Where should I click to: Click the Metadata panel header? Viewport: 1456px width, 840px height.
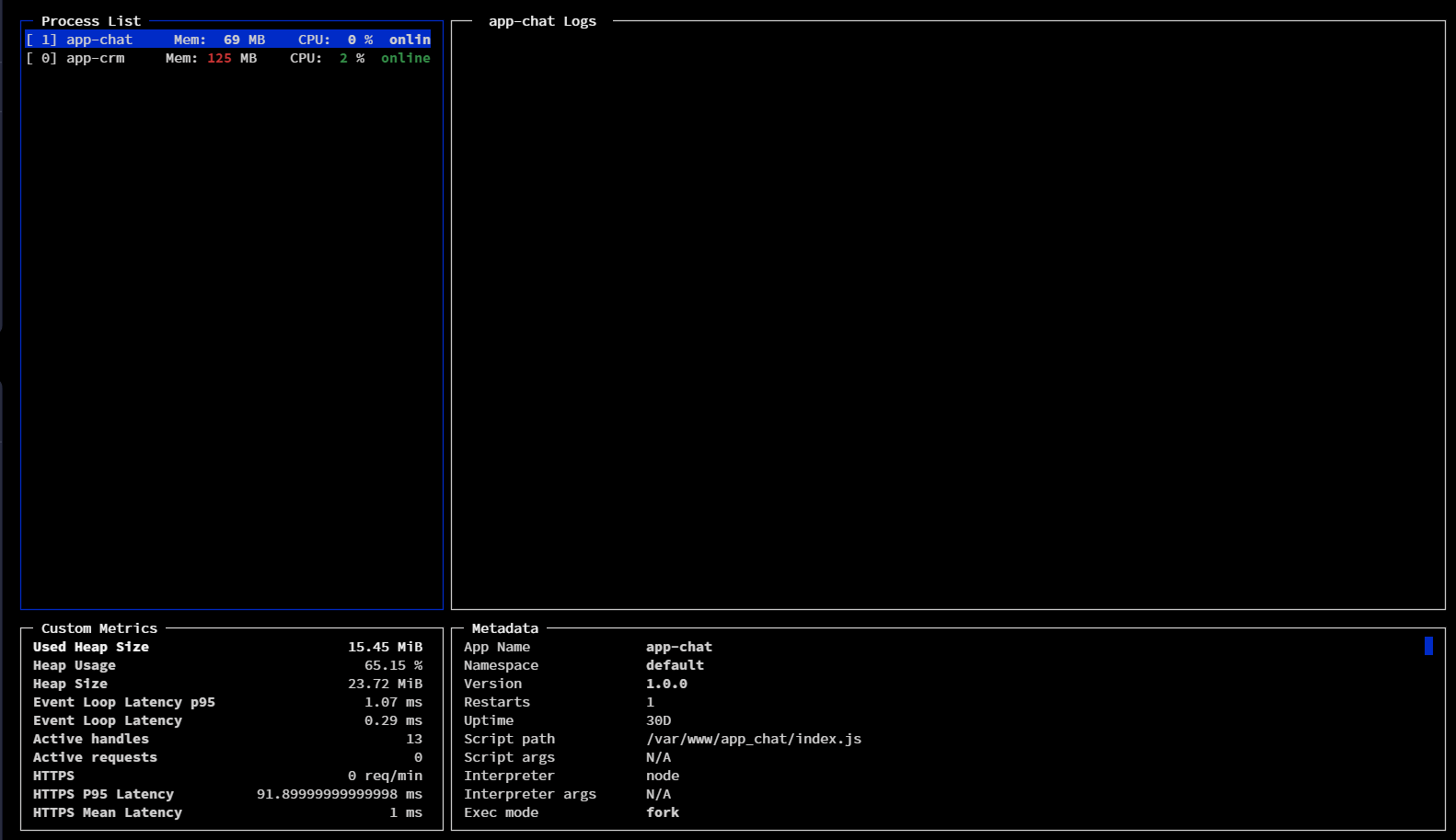tap(504, 628)
